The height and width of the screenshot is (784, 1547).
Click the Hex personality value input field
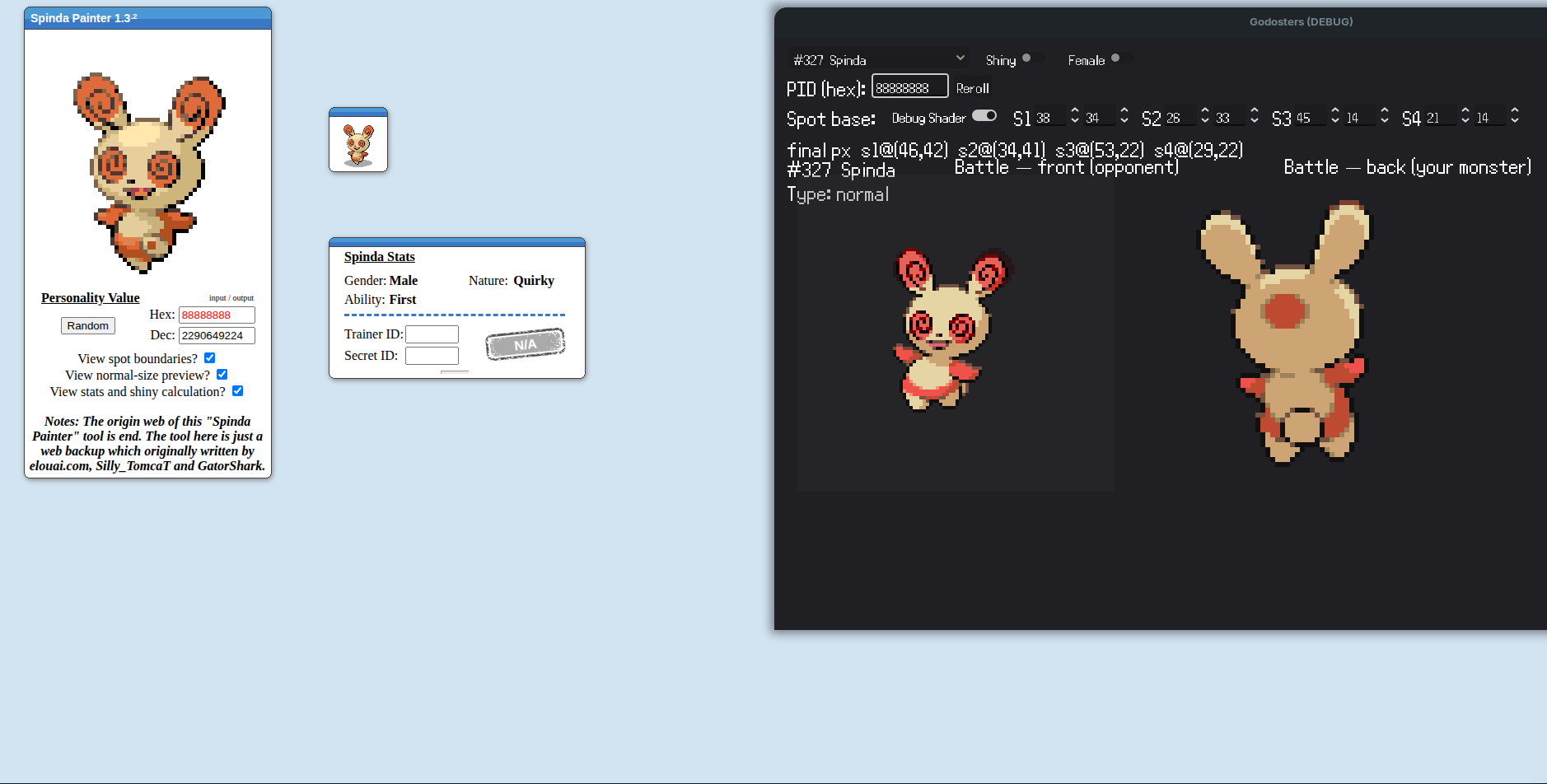217,315
